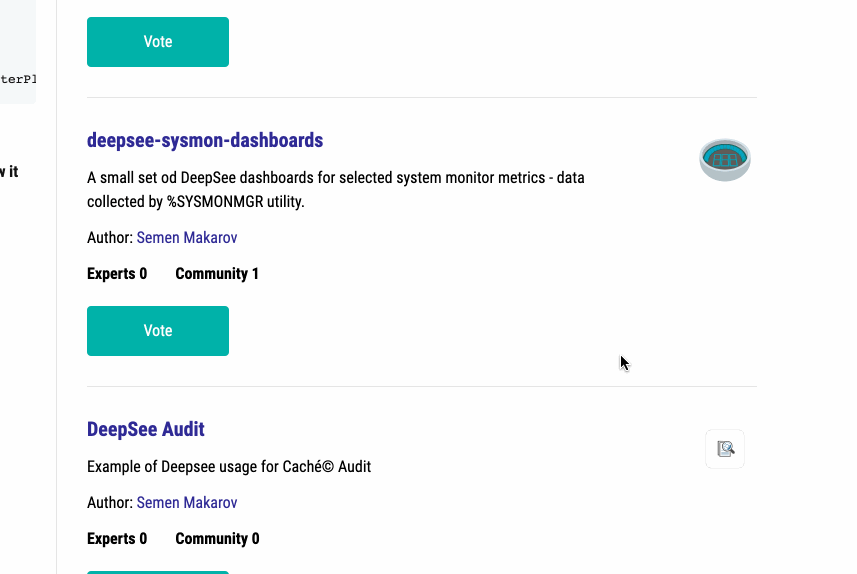This screenshot has width=857, height=574.
Task: Vote for deepsee-sysmon-dashboards
Action: [x=158, y=331]
